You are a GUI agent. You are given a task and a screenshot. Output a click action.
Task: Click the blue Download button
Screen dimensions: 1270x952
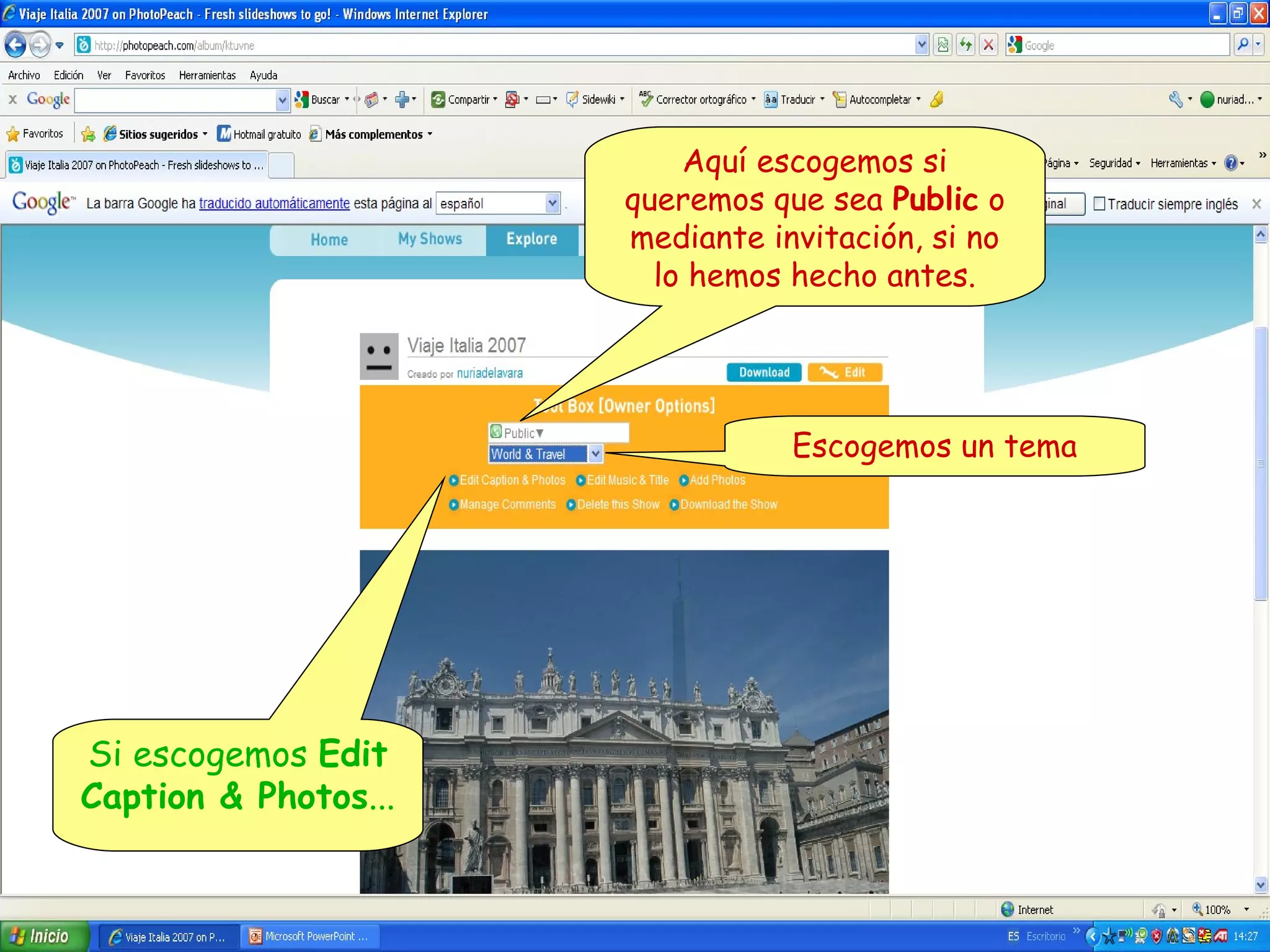[x=764, y=372]
